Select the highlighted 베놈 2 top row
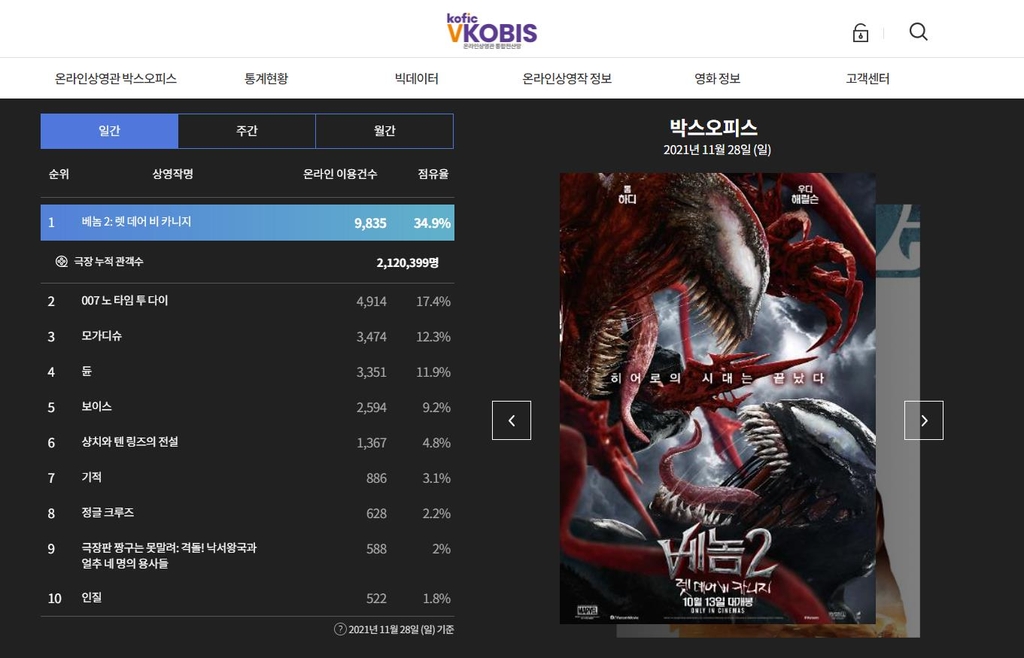Image resolution: width=1024 pixels, height=658 pixels. click(248, 223)
